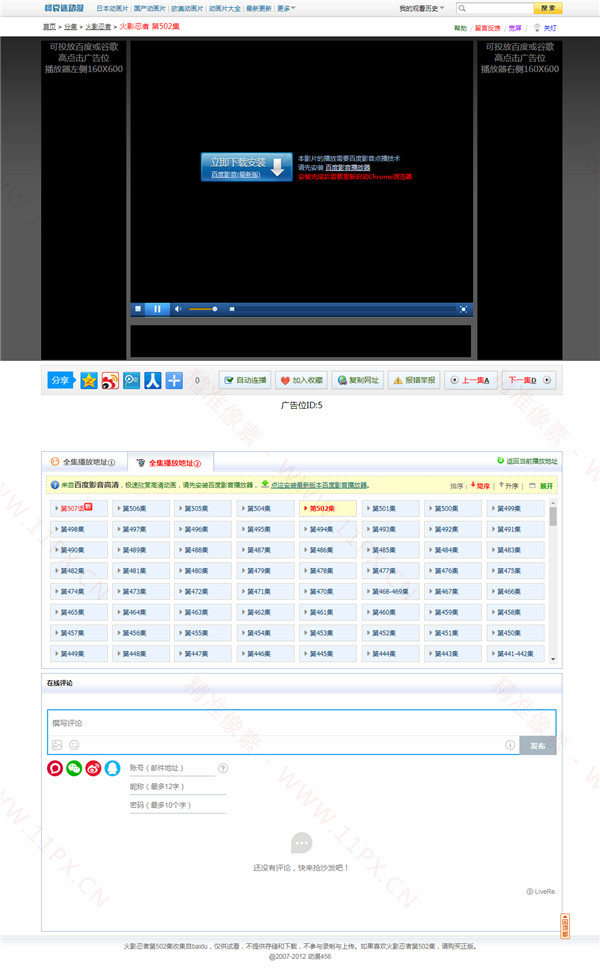Open 日本动画片 in the top menu
This screenshot has width=600, height=975.
pyautogui.click(x=112, y=9)
